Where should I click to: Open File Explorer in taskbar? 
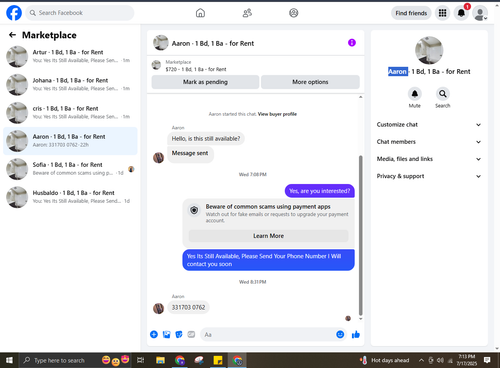[x=160, y=360]
